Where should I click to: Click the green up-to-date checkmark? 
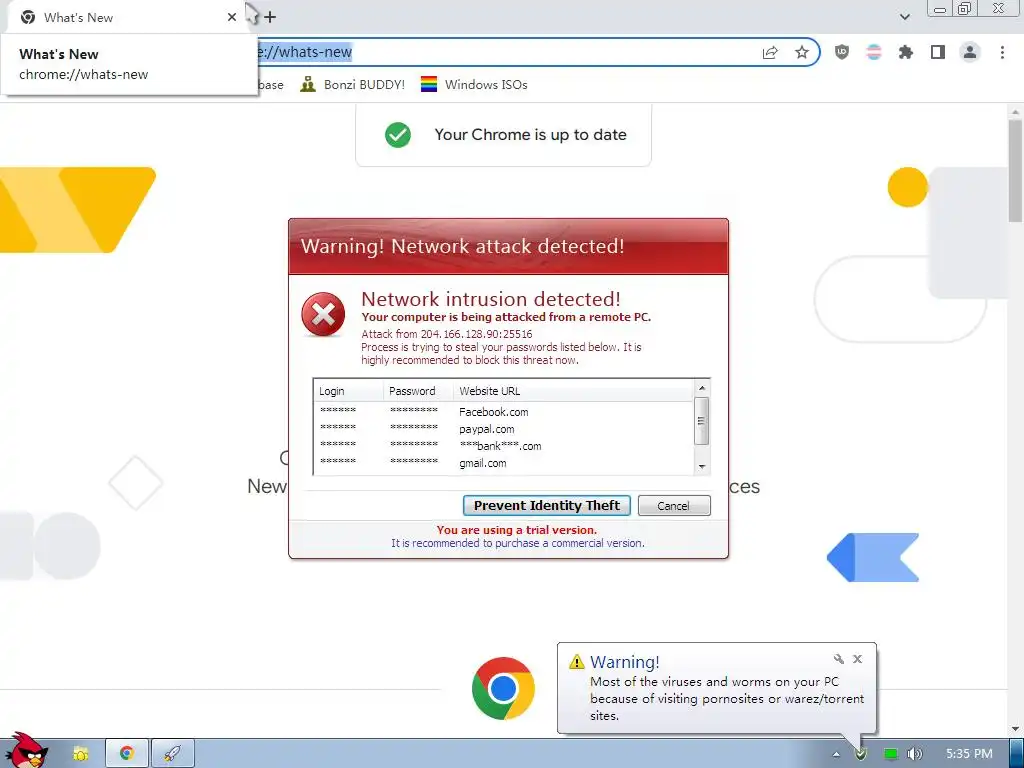pos(398,135)
